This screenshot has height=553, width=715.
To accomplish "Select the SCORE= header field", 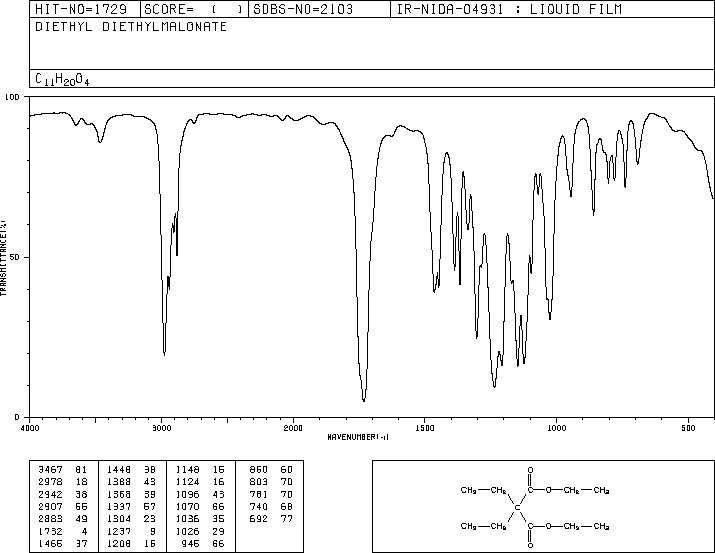I will tap(193, 9).
